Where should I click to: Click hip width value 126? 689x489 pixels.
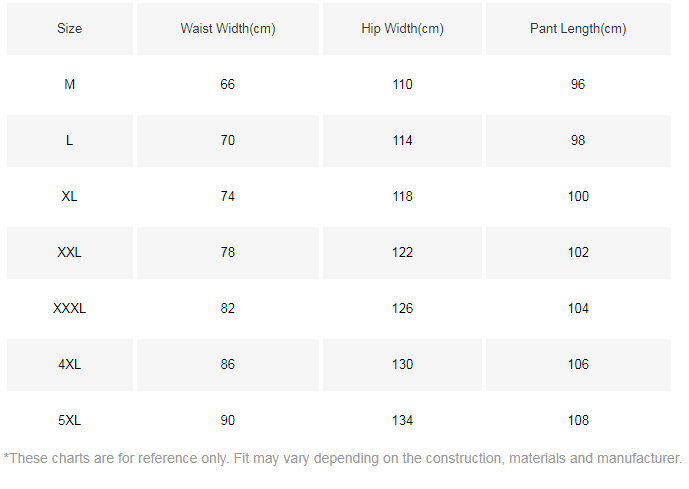coord(402,309)
